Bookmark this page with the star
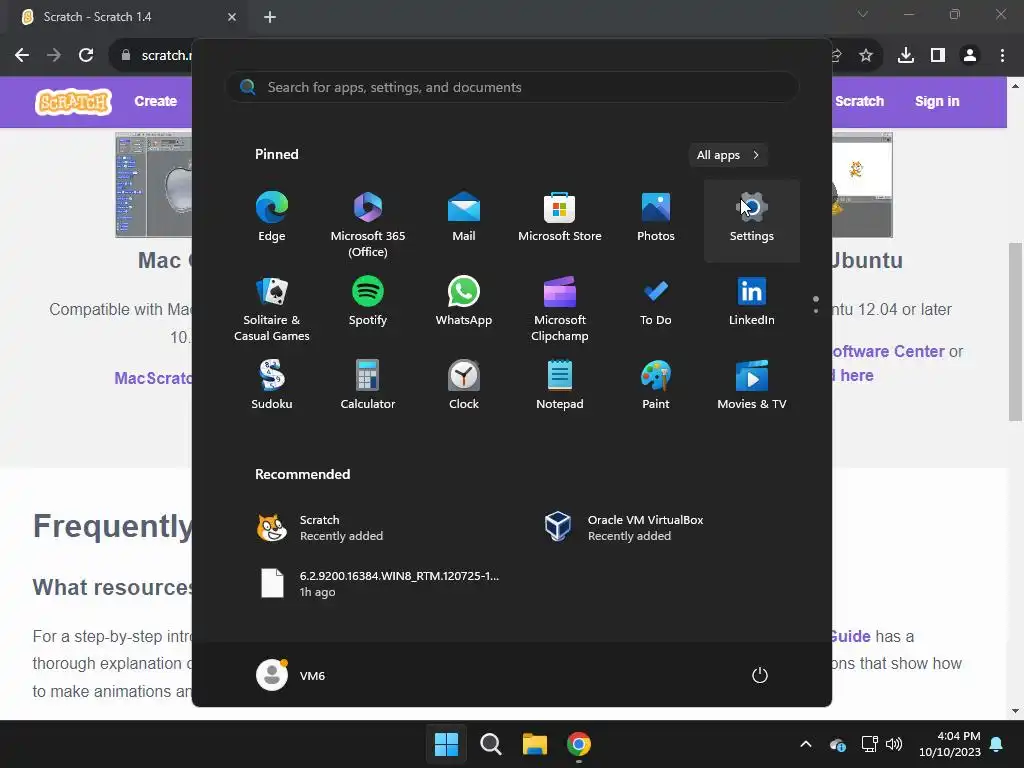Viewport: 1024px width, 768px height. tap(865, 55)
